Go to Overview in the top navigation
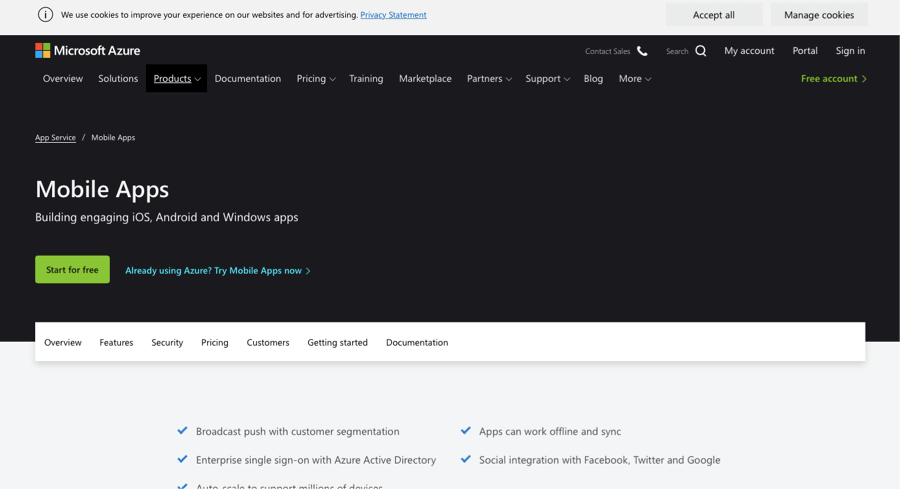 [63, 79]
